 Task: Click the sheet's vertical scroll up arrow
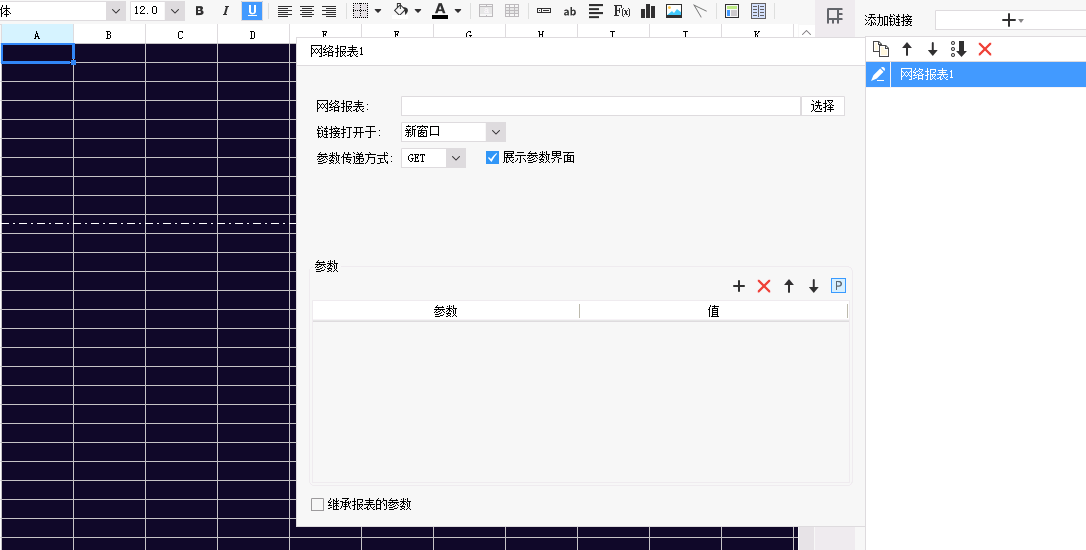[805, 33]
